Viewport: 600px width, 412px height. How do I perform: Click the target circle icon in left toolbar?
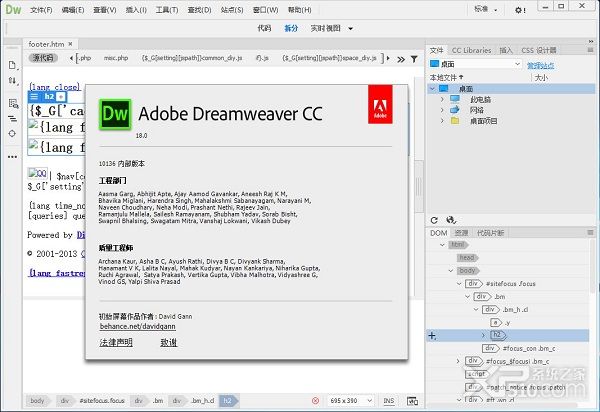click(12, 134)
